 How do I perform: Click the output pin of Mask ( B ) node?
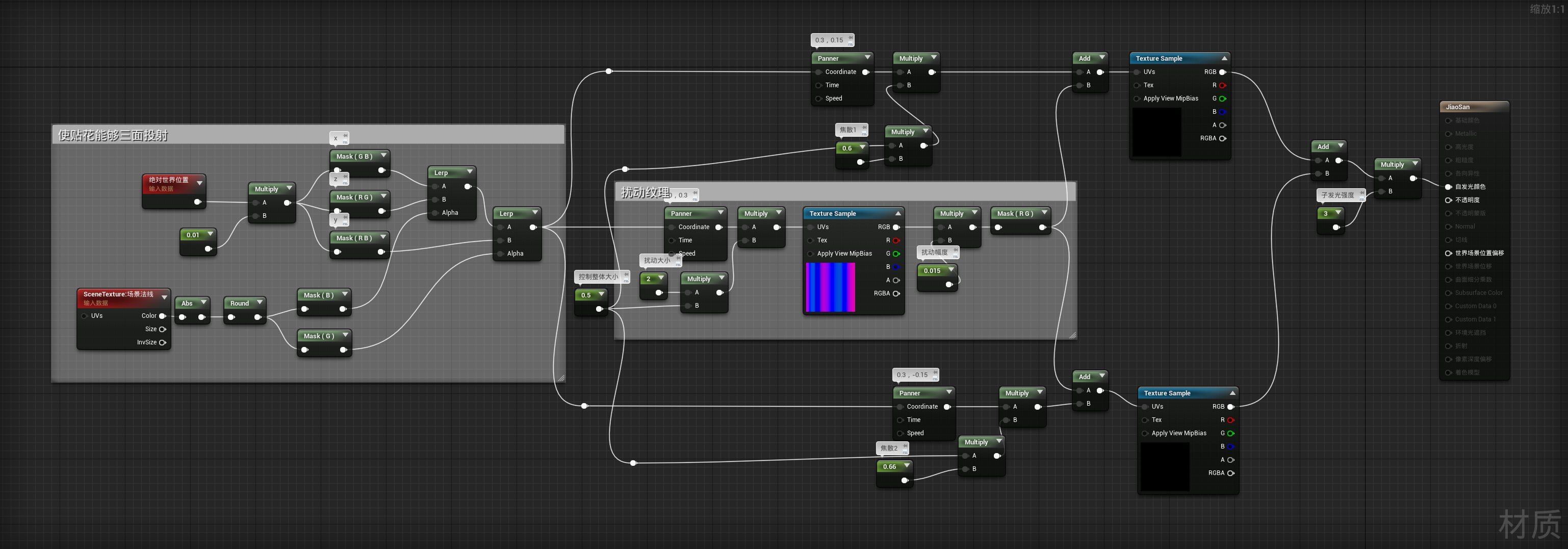coord(343,309)
